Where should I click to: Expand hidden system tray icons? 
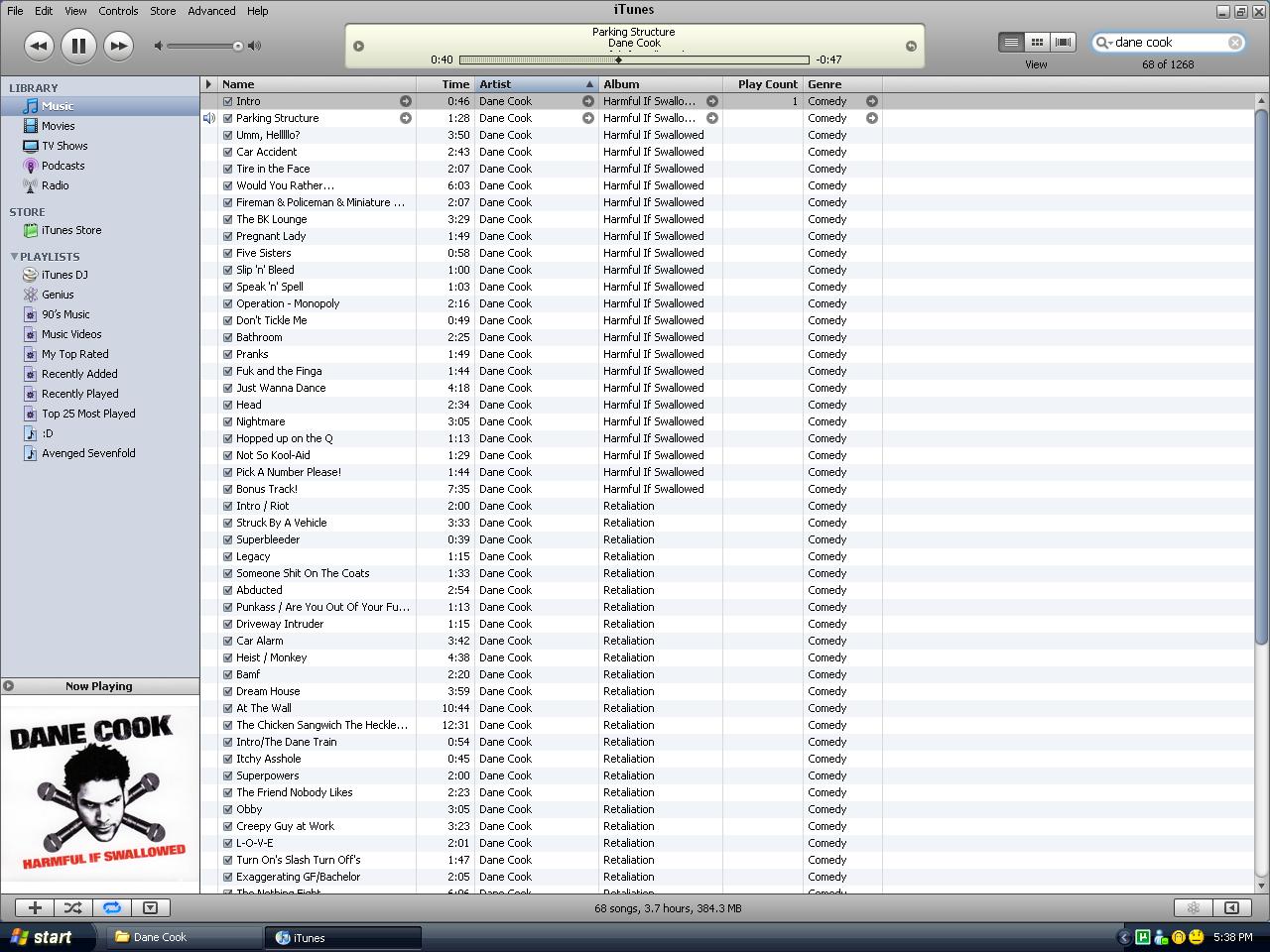pos(1124,937)
